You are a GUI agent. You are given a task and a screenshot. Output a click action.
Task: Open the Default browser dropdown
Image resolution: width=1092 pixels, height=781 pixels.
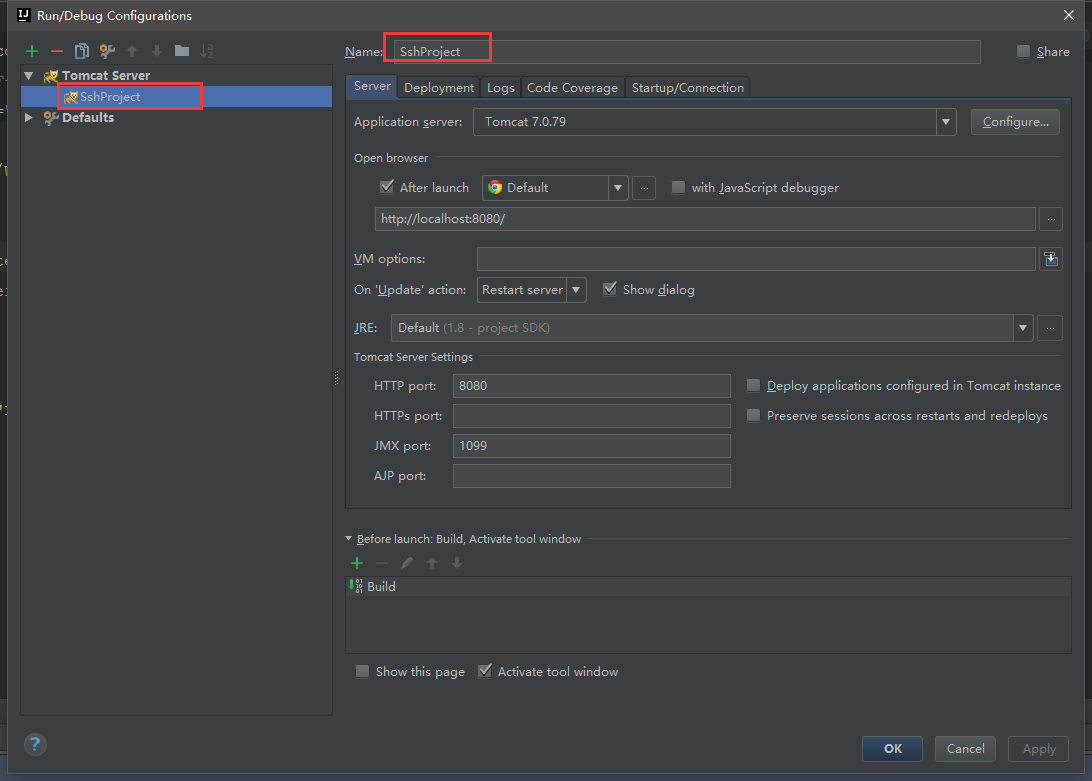point(618,188)
